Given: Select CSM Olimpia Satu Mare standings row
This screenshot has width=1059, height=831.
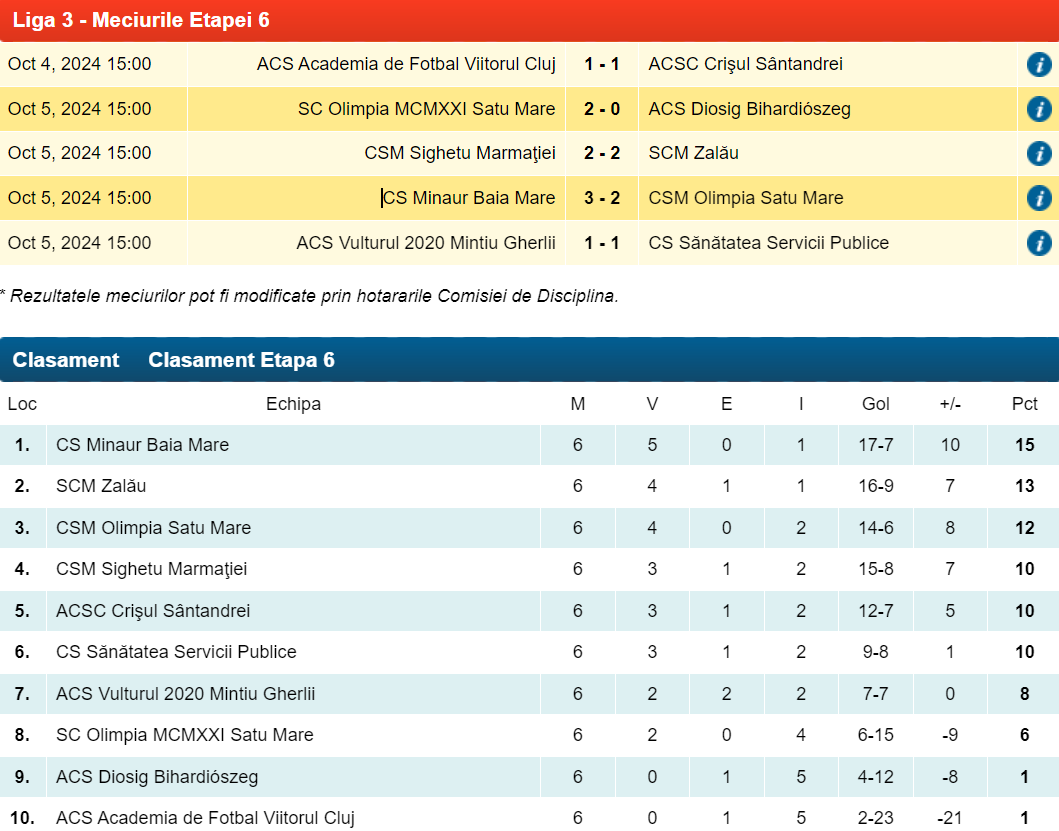Looking at the screenshot, I should tap(154, 528).
